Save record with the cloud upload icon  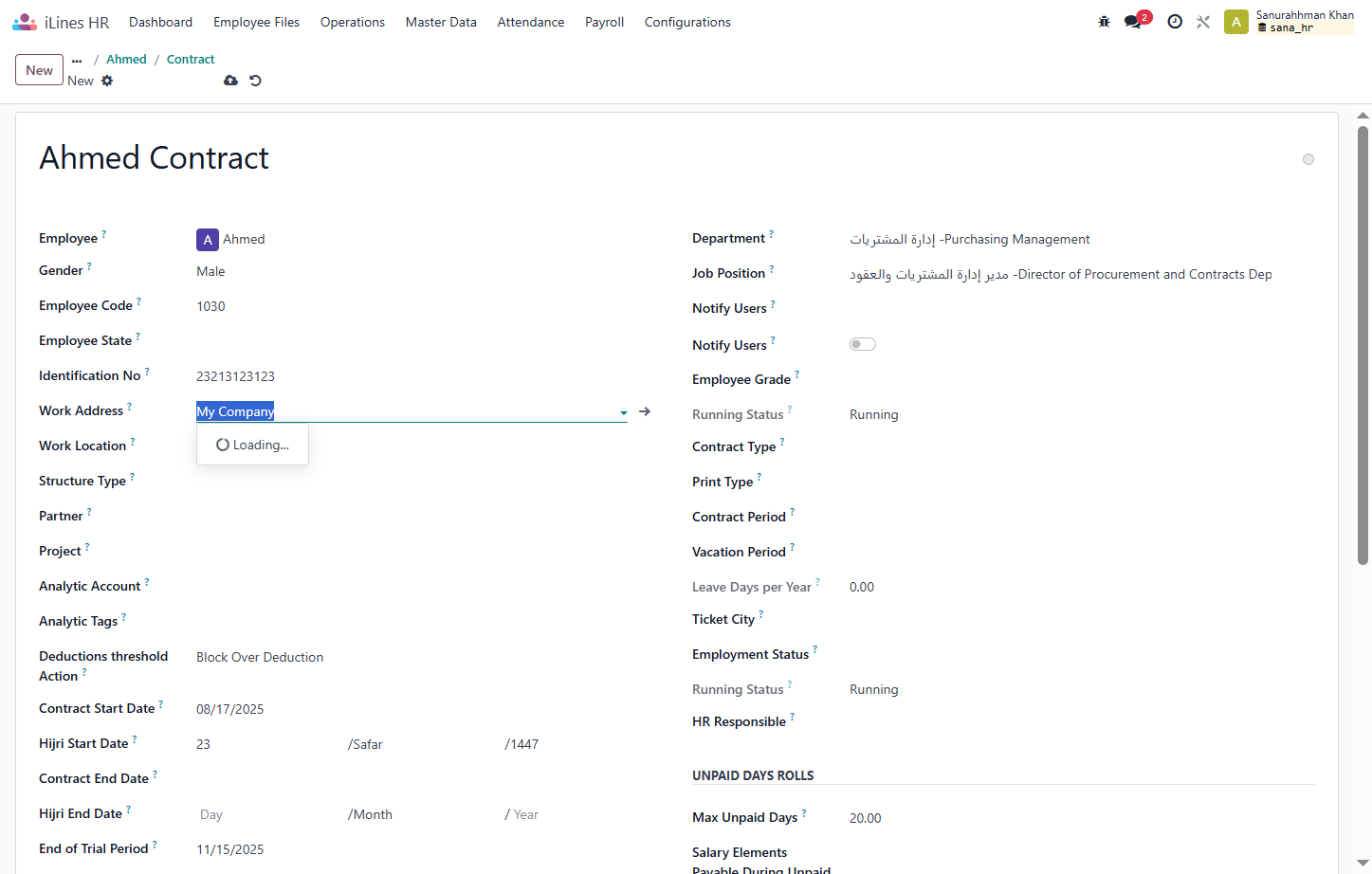(x=230, y=81)
